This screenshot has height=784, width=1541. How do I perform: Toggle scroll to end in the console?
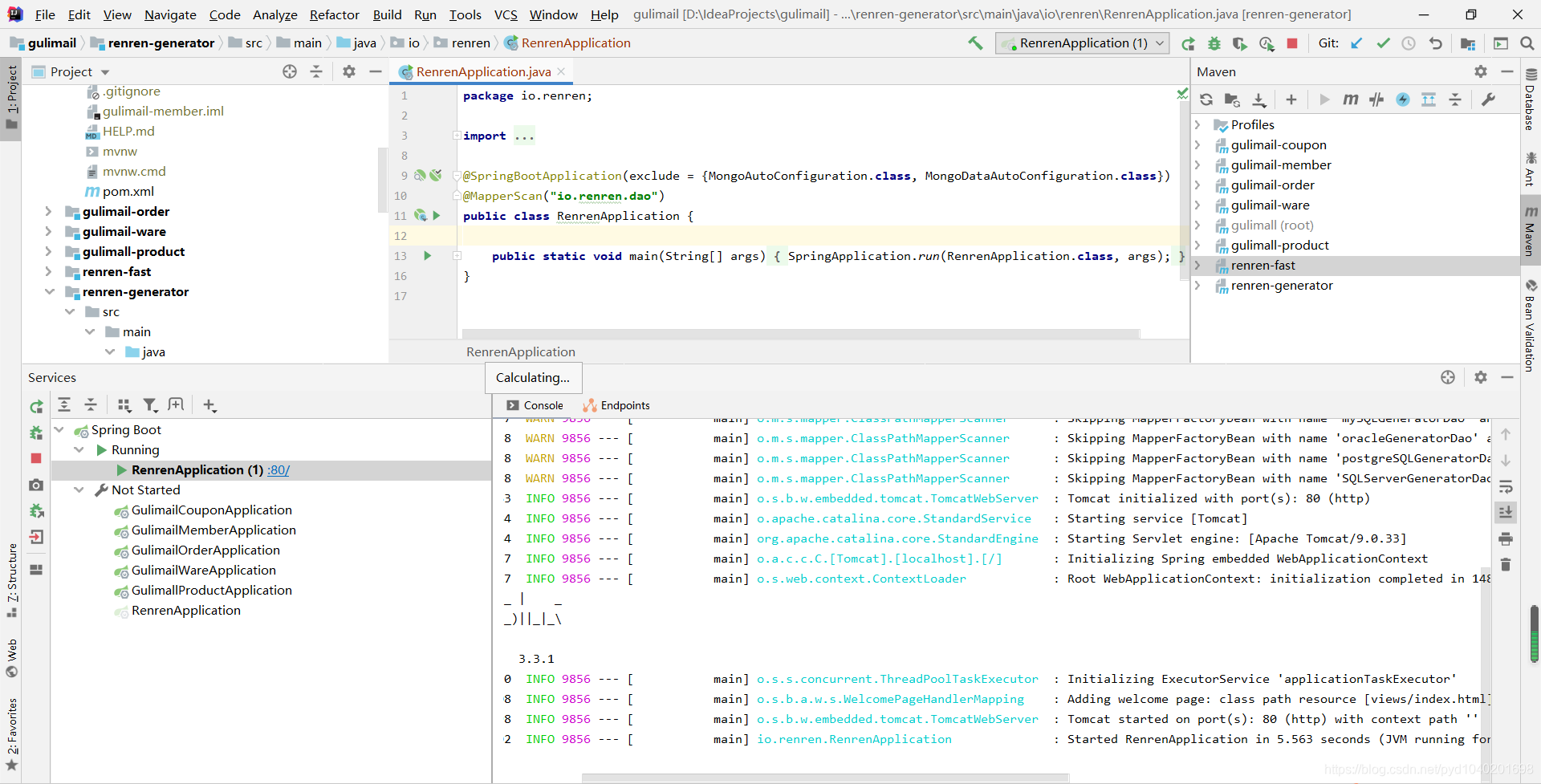pyautogui.click(x=1506, y=512)
